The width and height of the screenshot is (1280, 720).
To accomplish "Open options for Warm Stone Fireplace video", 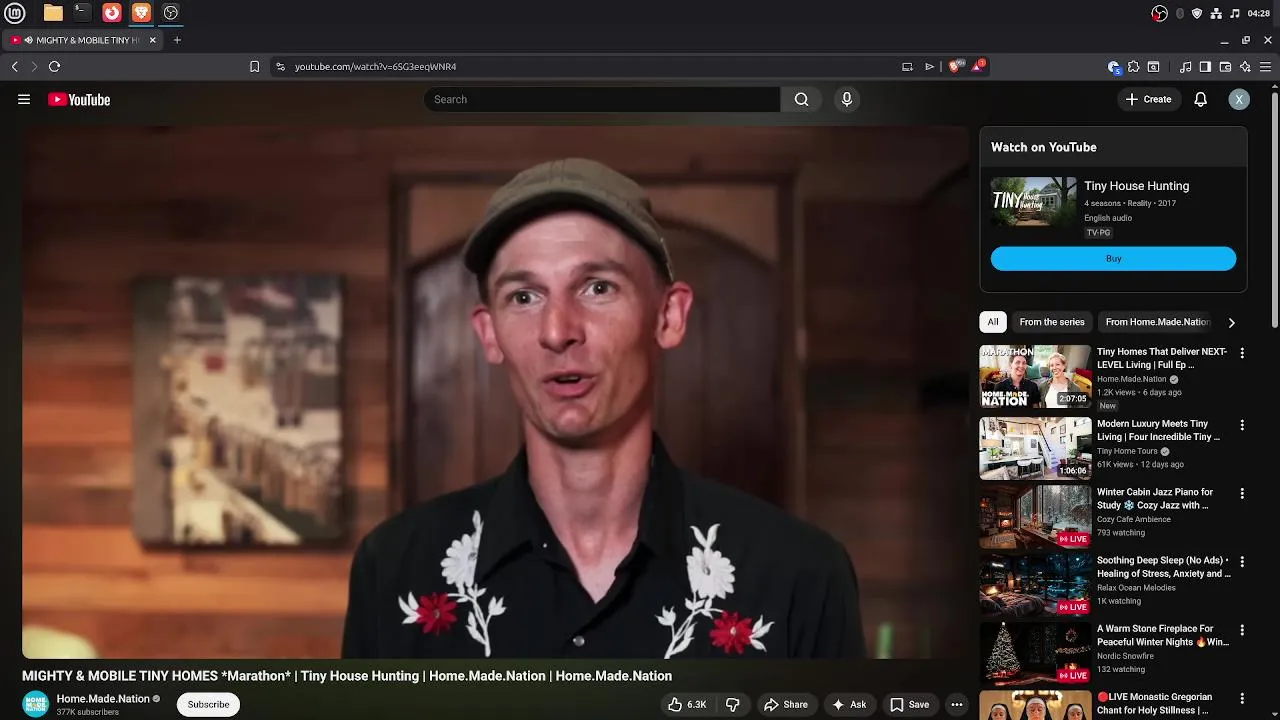I will (1242, 630).
